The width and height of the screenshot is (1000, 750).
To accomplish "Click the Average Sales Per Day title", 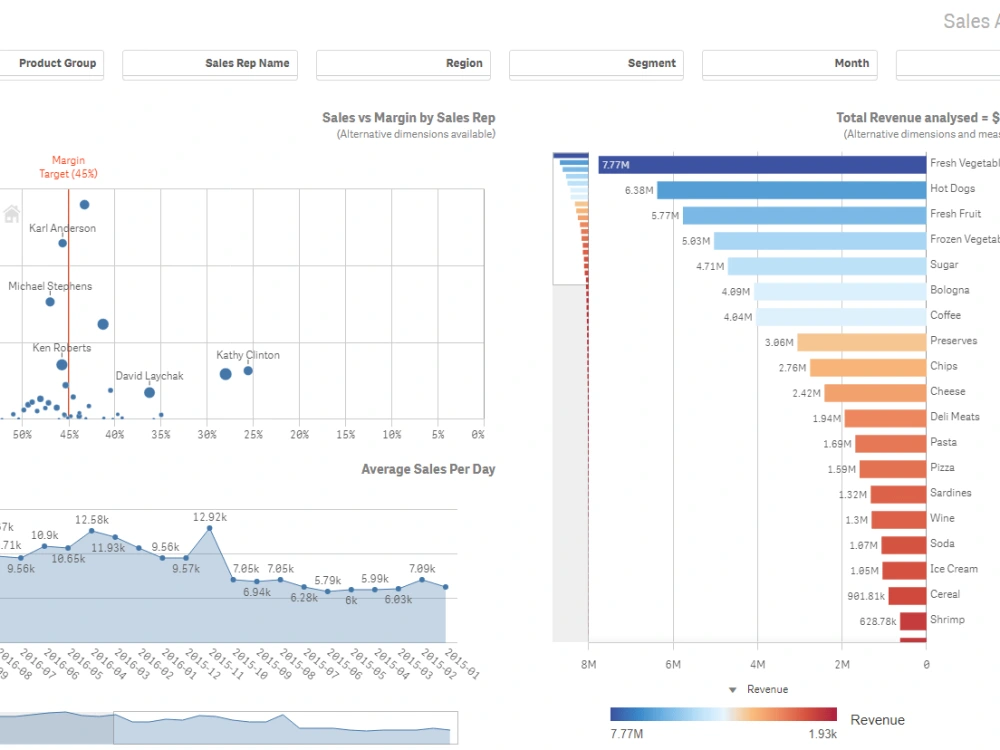I will pyautogui.click(x=428, y=468).
